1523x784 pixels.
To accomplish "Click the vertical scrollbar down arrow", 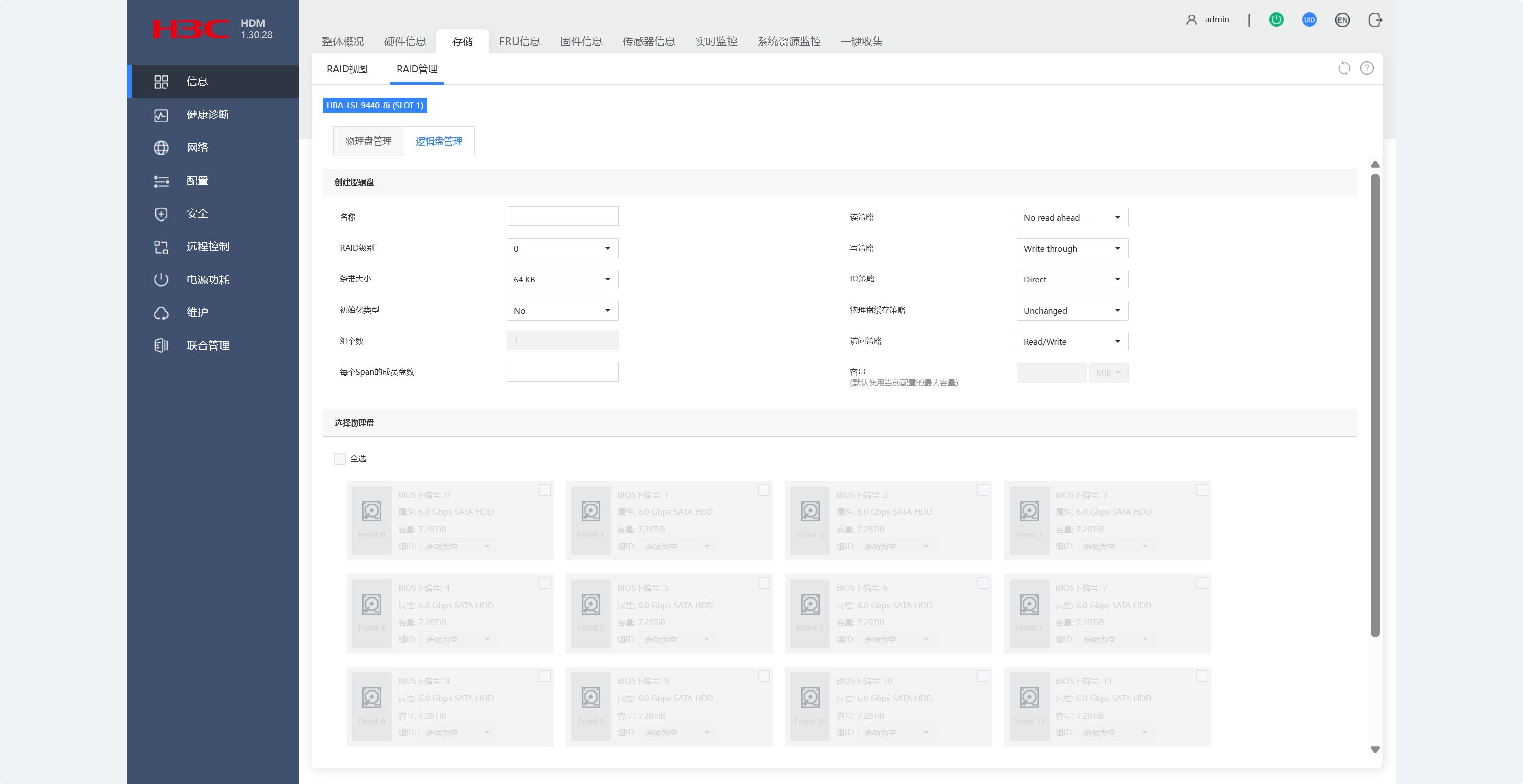I will [x=1375, y=749].
